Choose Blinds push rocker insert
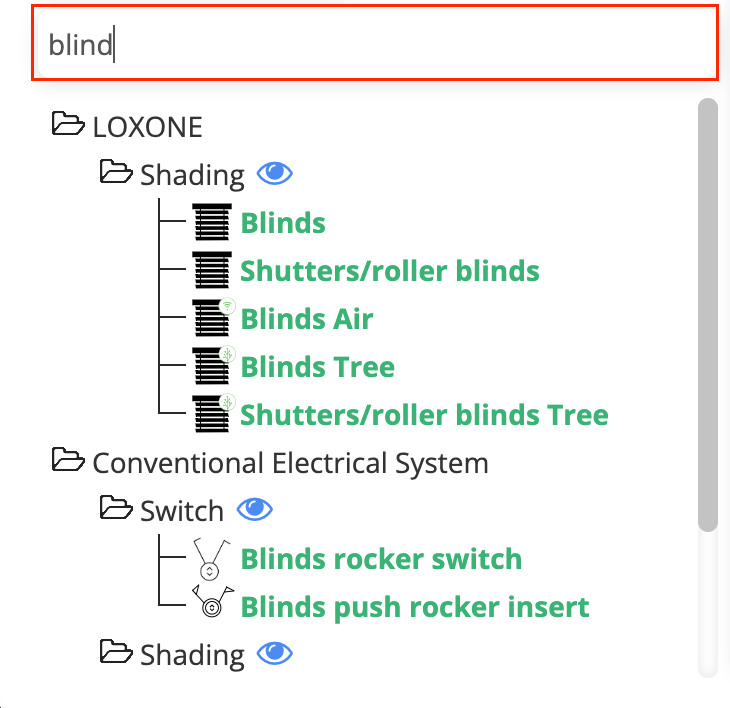The height and width of the screenshot is (708, 730). (x=414, y=607)
